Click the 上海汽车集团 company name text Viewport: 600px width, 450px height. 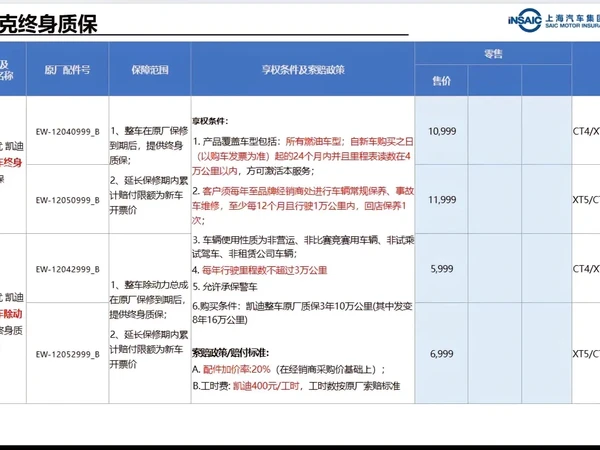572,18
